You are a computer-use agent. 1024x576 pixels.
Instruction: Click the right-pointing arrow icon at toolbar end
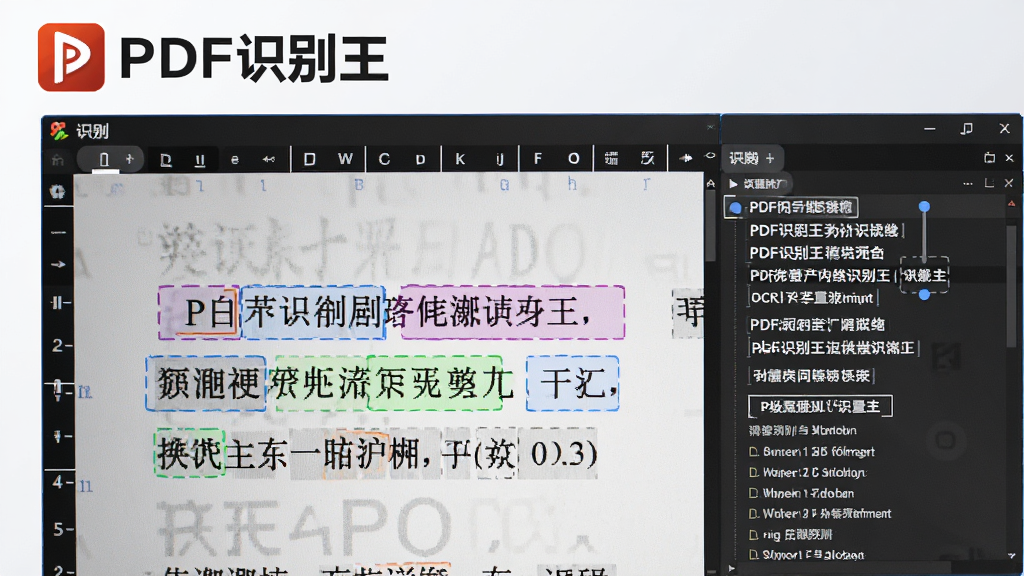click(x=685, y=159)
